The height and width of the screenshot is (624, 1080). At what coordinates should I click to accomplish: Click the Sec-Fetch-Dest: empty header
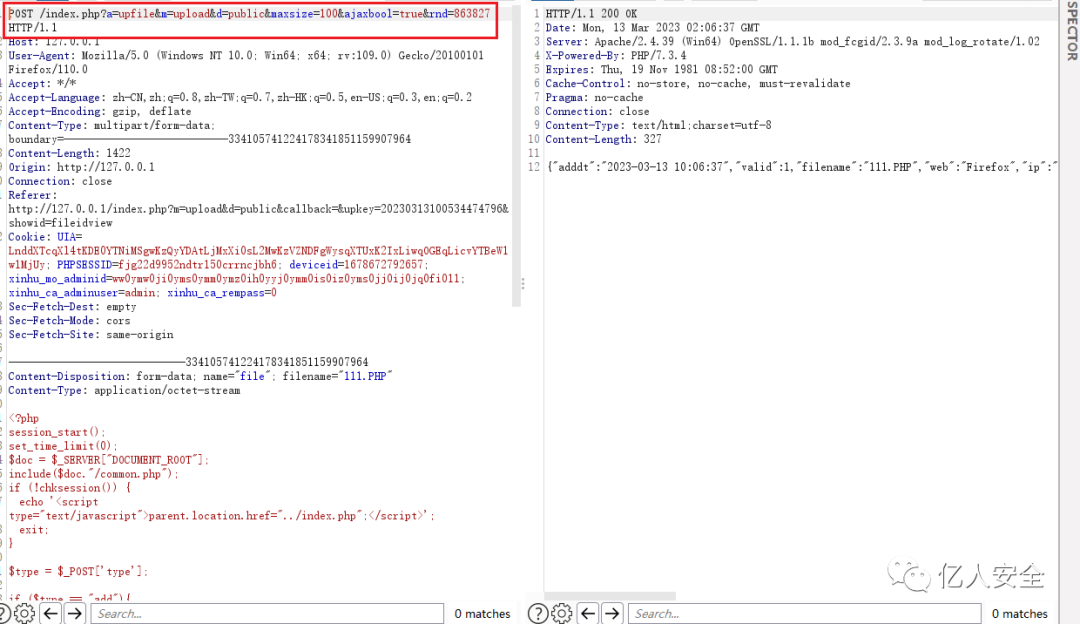pos(72,306)
